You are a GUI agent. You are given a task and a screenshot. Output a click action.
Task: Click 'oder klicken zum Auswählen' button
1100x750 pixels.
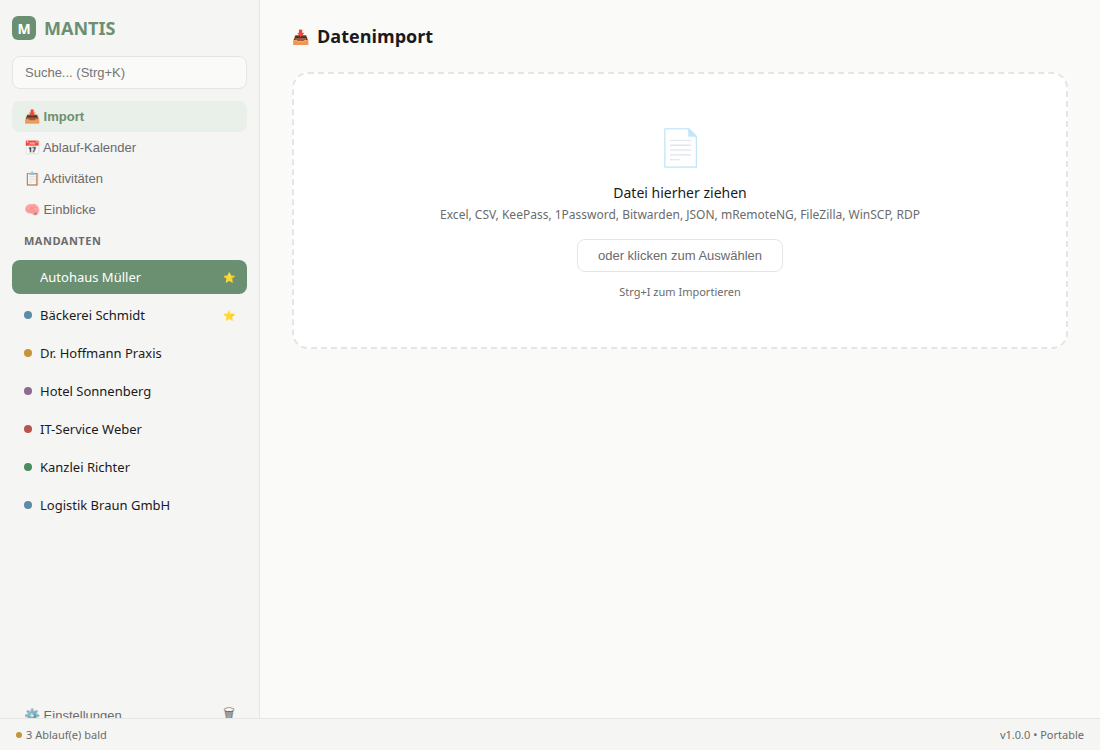[x=680, y=255]
